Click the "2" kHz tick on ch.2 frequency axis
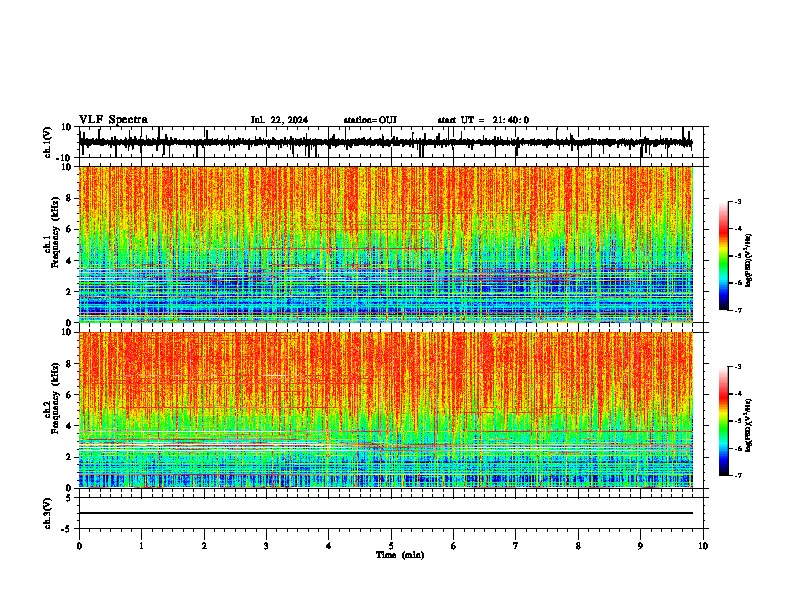The width and height of the screenshot is (792, 612). [69, 457]
